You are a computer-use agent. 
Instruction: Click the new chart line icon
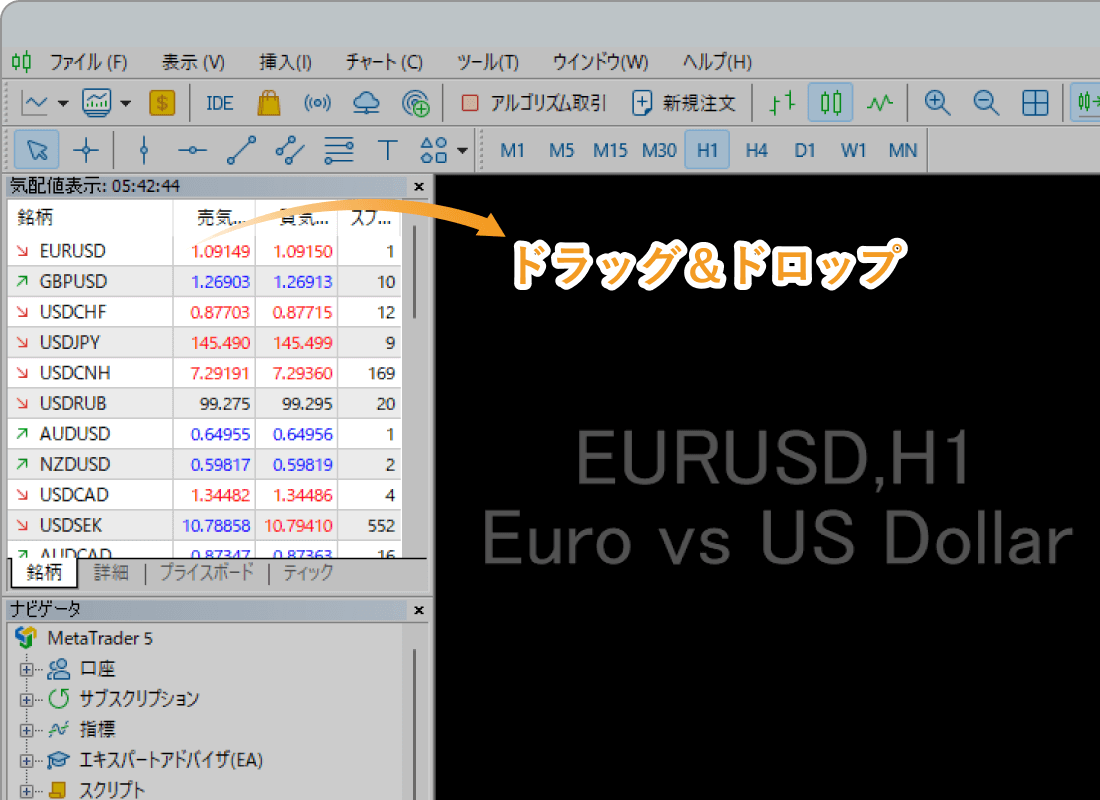tap(35, 103)
